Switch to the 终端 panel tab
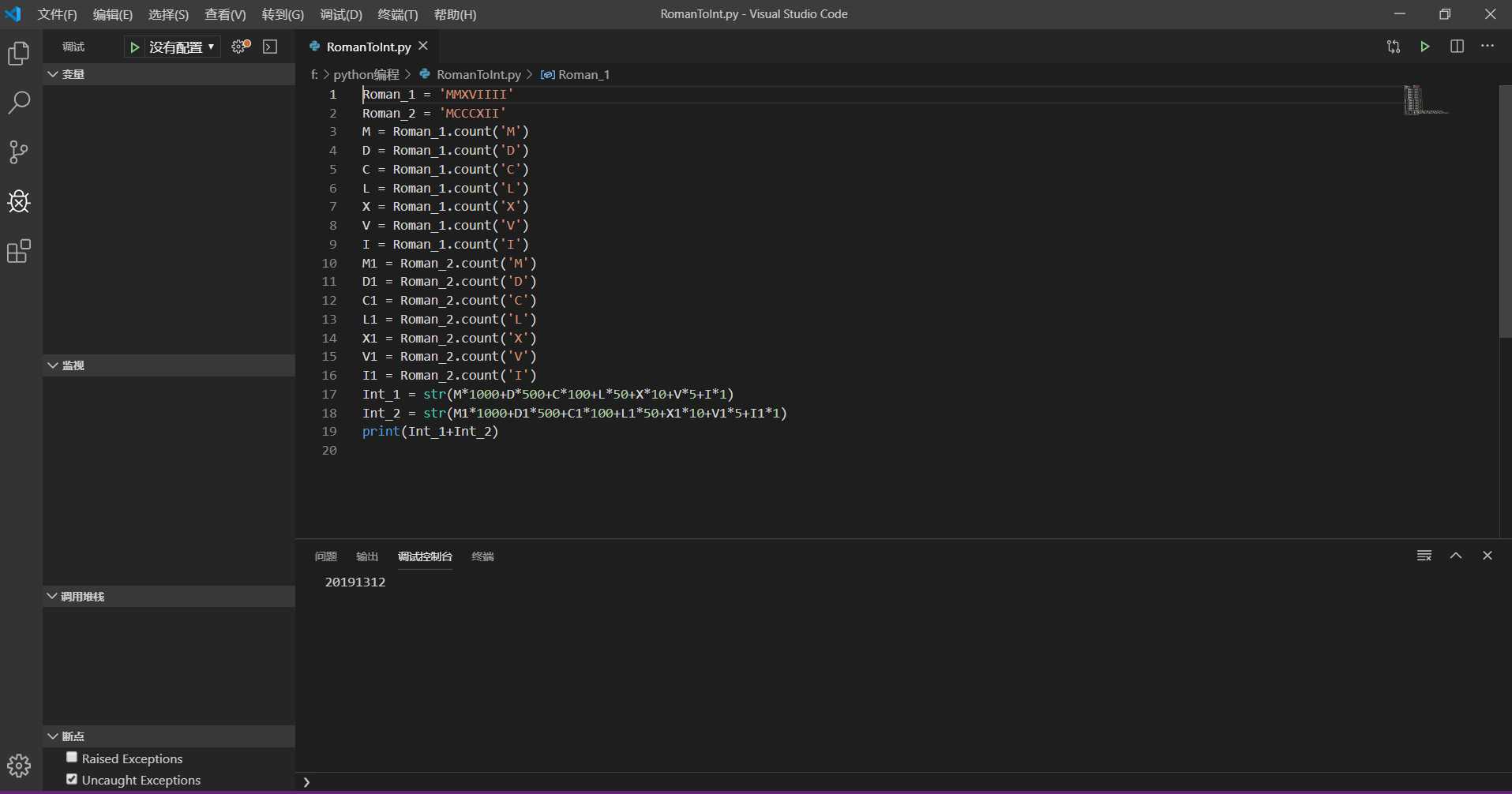 point(482,556)
